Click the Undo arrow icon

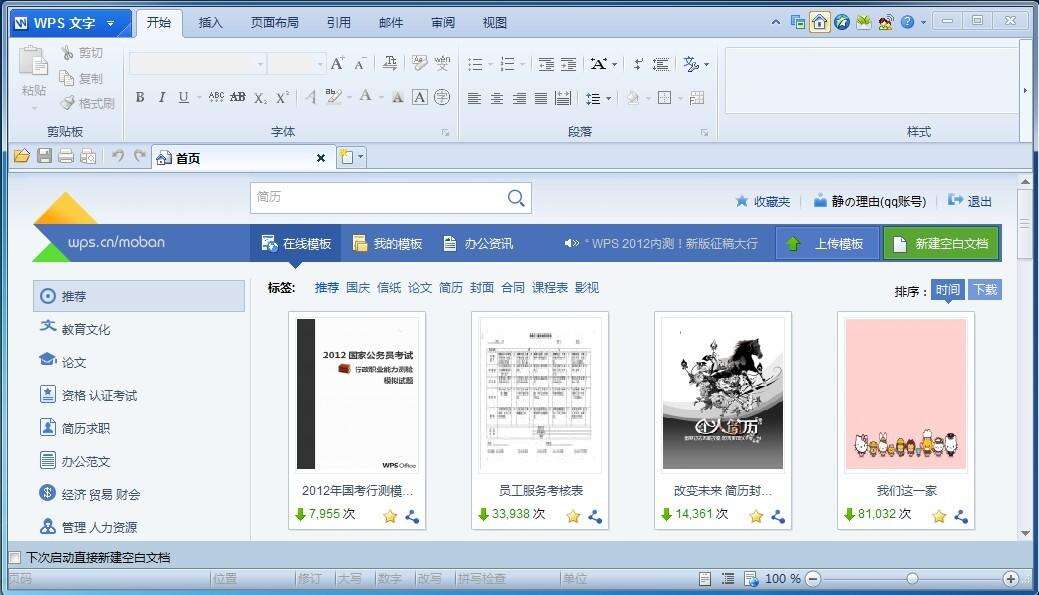118,156
